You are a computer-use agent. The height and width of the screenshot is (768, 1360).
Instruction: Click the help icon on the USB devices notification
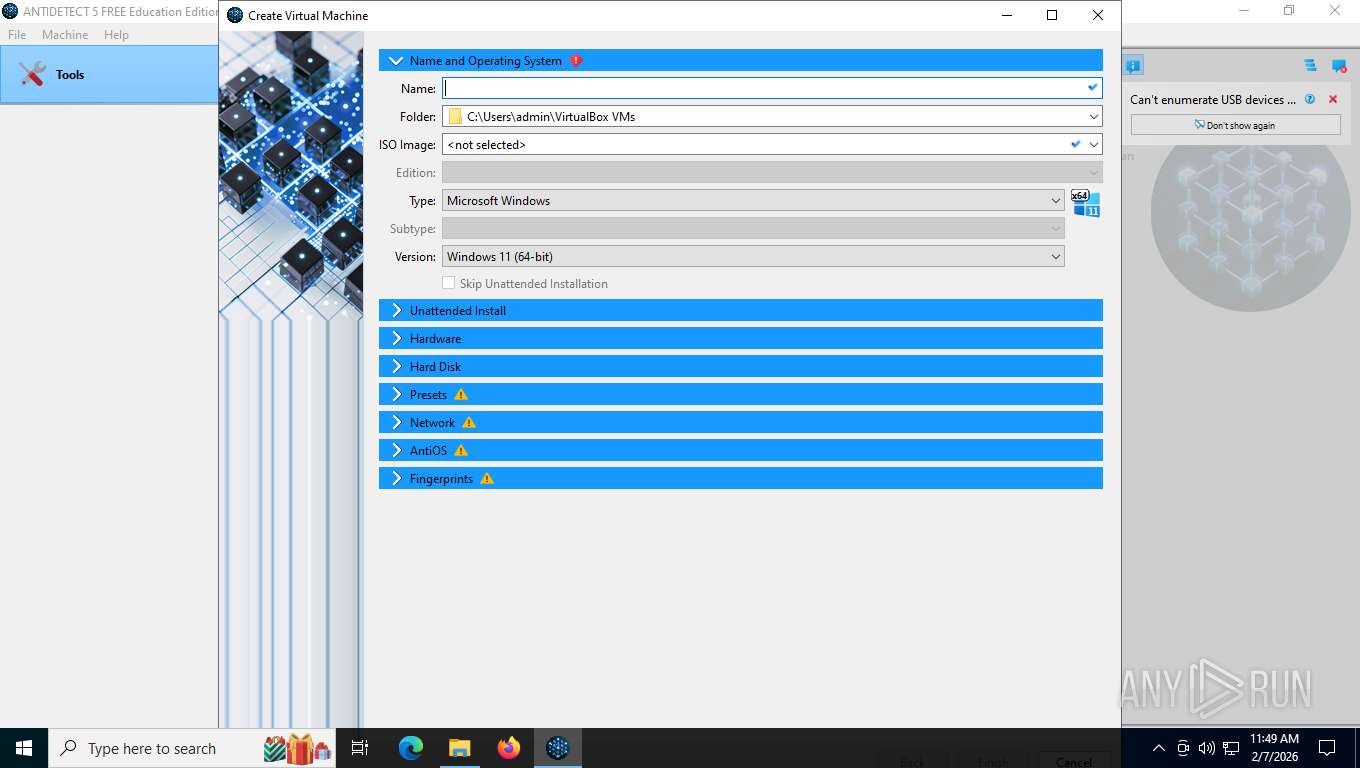(x=1310, y=99)
